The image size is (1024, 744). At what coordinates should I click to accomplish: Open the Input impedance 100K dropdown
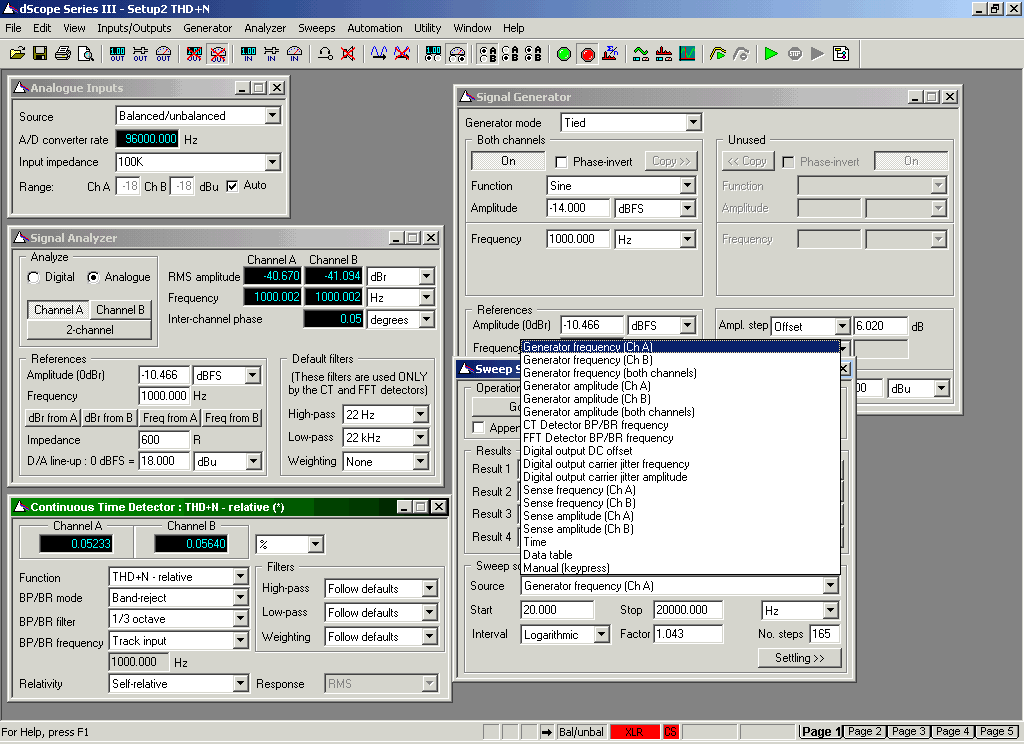pos(272,161)
